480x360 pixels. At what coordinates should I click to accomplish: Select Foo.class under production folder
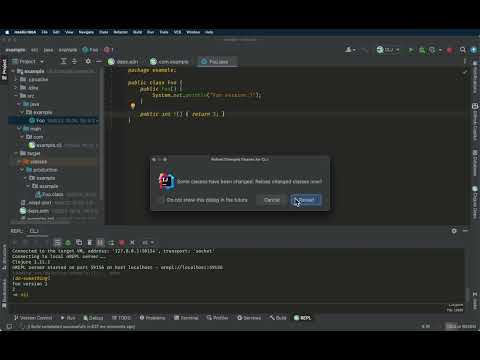(x=49, y=194)
